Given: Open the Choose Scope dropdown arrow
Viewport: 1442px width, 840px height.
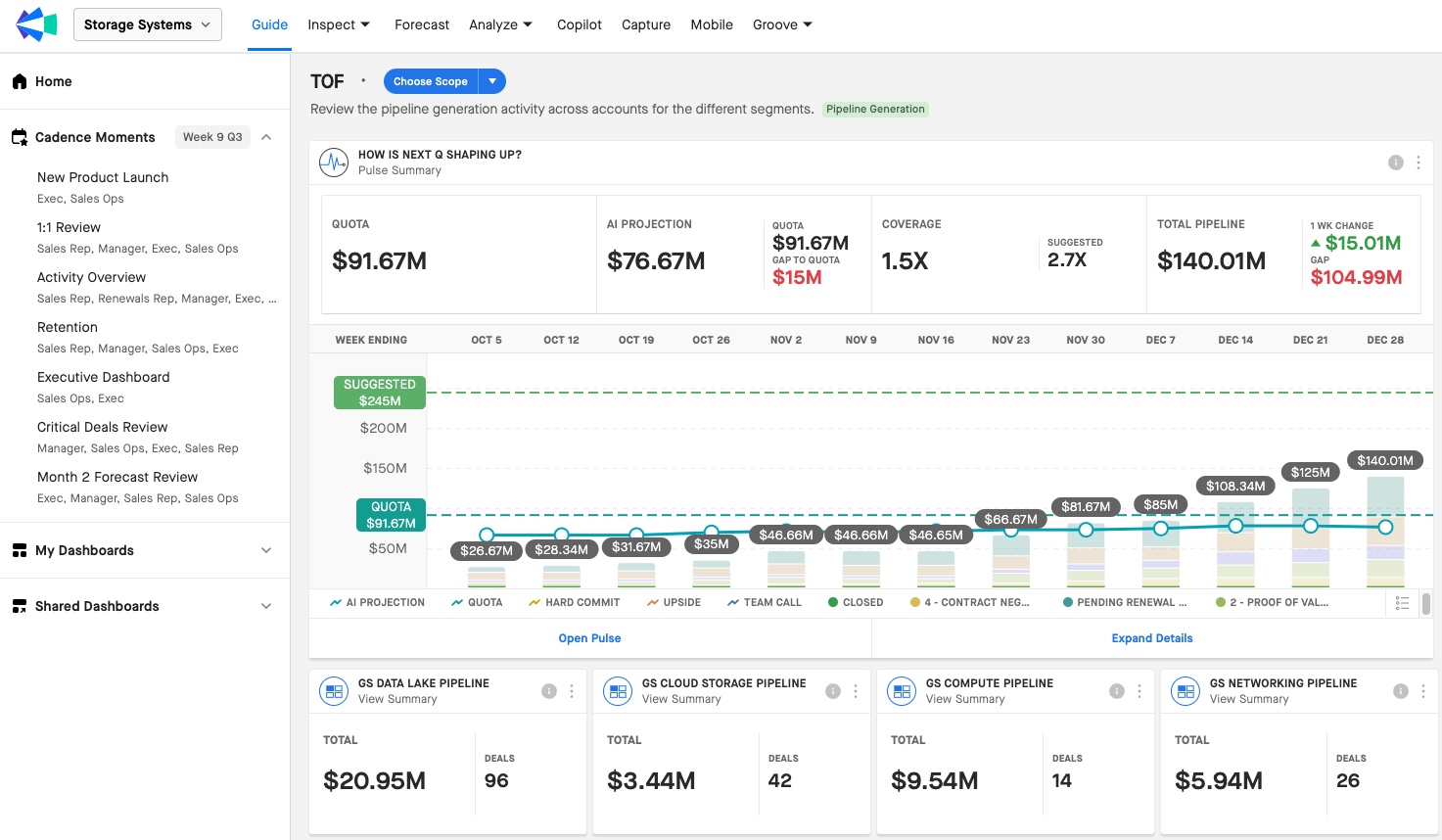Looking at the screenshot, I should click(x=492, y=81).
